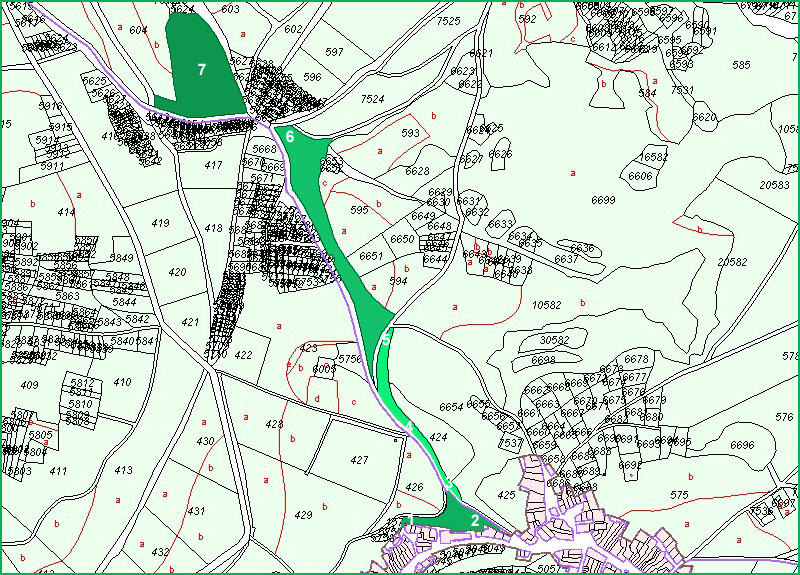This screenshot has height=575, width=800.
Task: Click parcel 6696 label
Action: [742, 445]
